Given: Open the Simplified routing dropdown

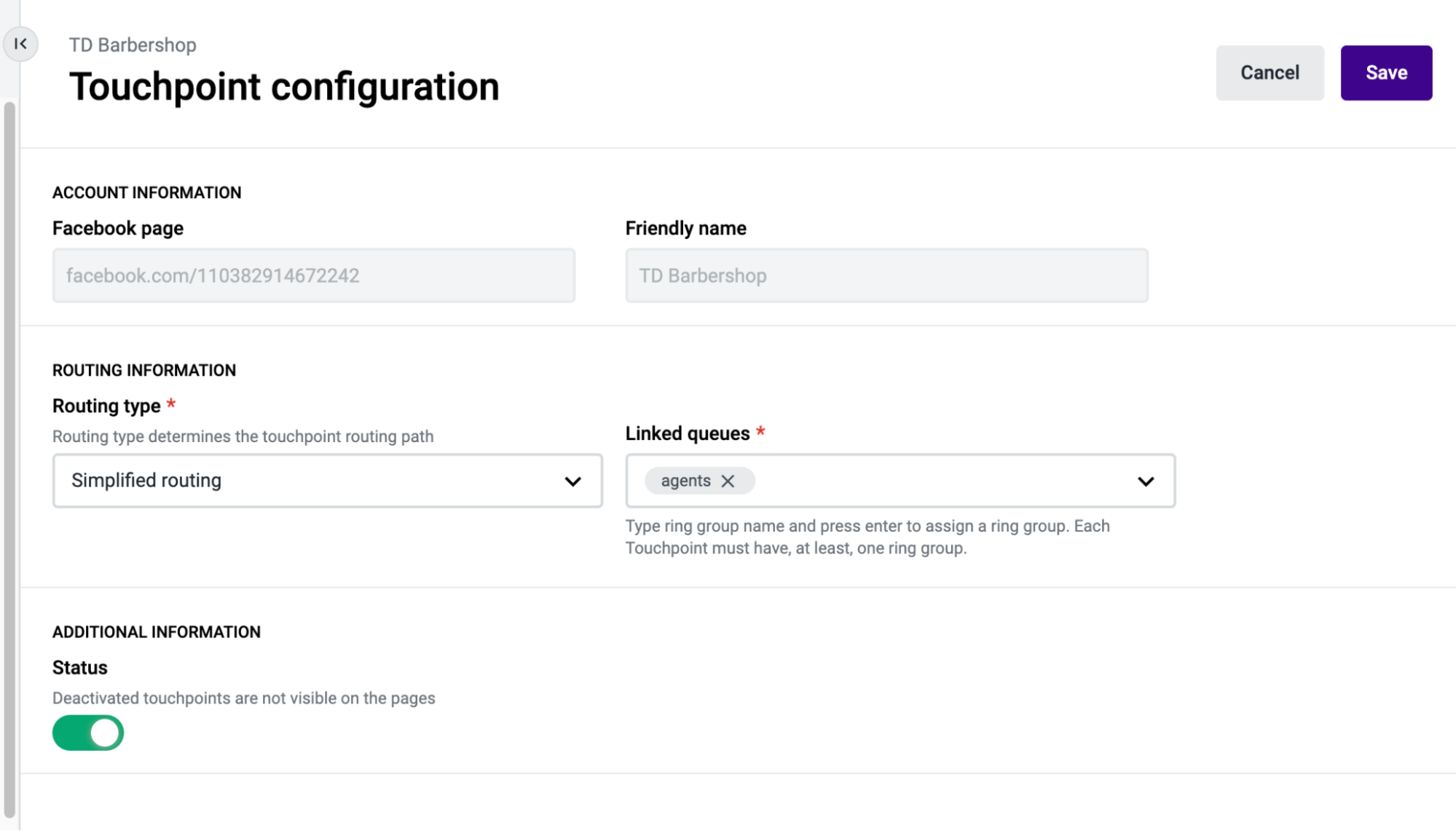Looking at the screenshot, I should [x=327, y=481].
